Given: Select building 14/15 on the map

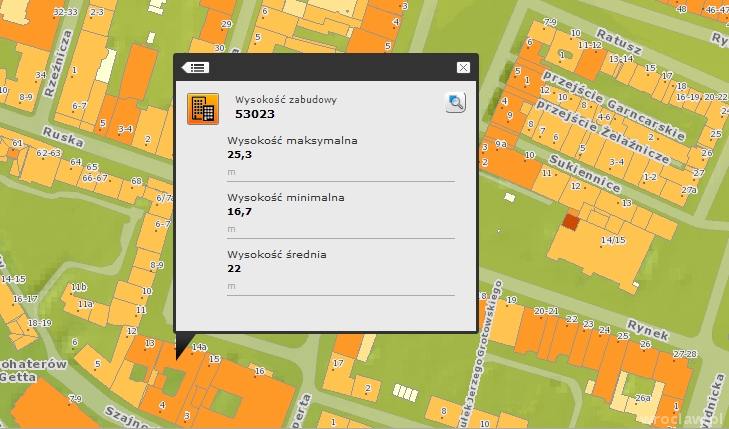Looking at the screenshot, I should (612, 240).
